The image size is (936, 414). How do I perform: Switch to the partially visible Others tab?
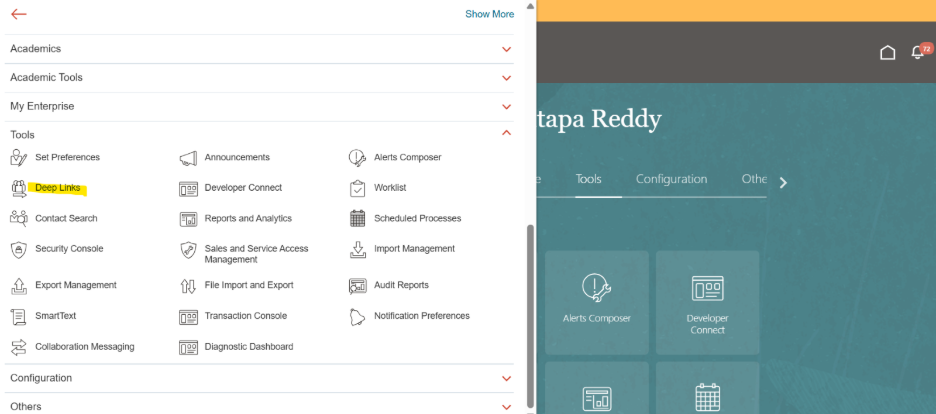754,179
